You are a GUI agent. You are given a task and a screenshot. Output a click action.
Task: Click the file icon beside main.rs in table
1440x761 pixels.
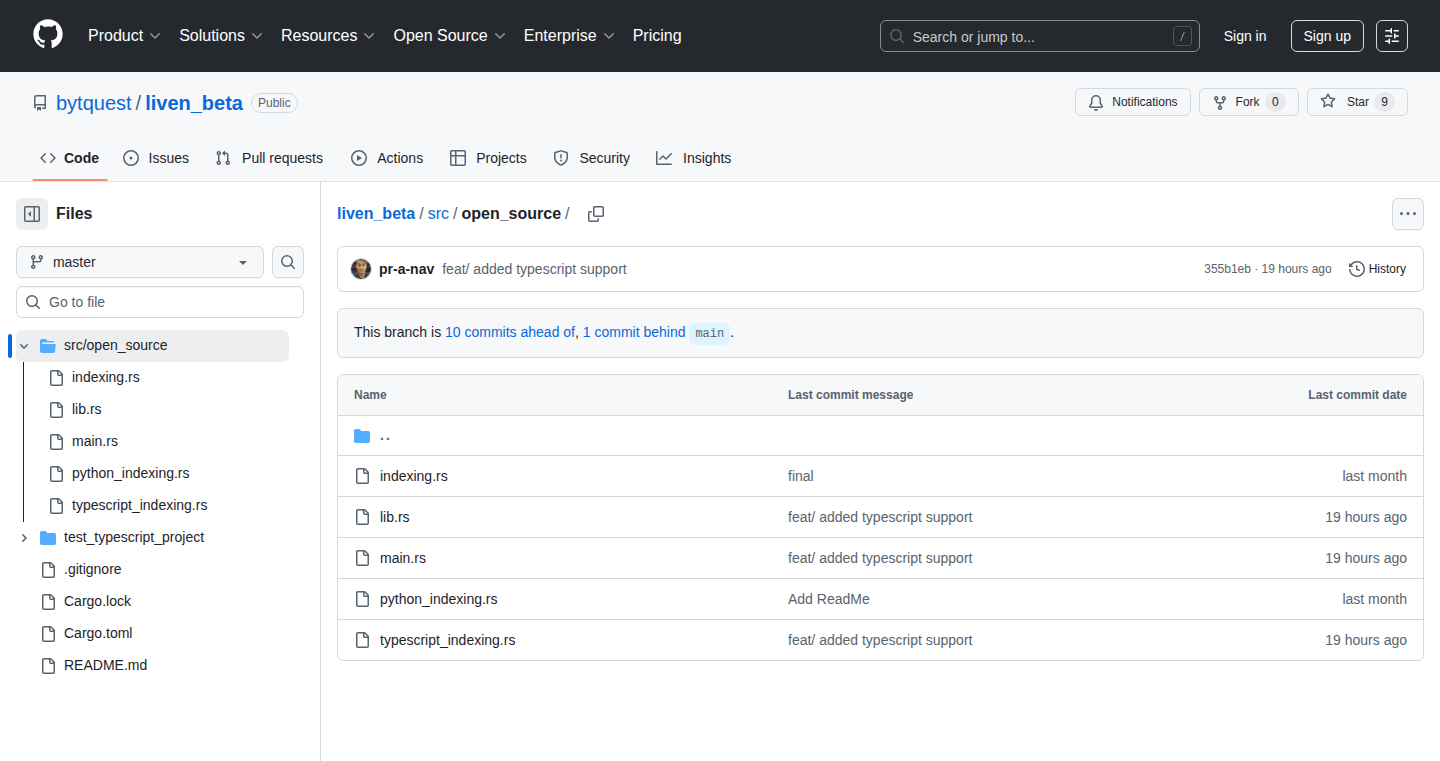coord(362,558)
